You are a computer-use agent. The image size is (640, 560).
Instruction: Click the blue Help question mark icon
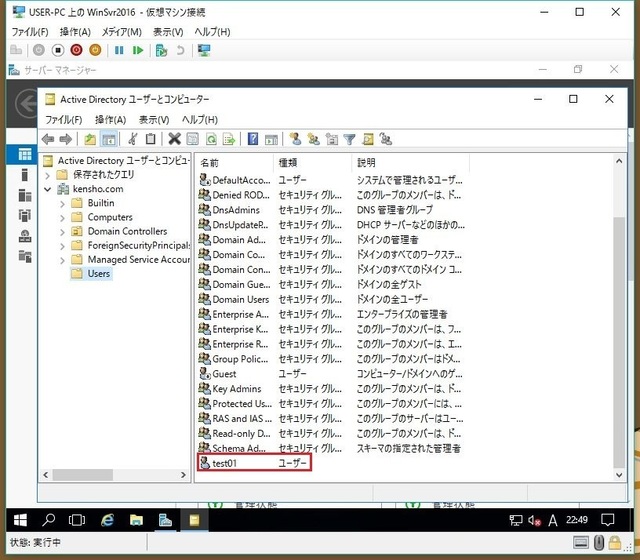[x=254, y=139]
